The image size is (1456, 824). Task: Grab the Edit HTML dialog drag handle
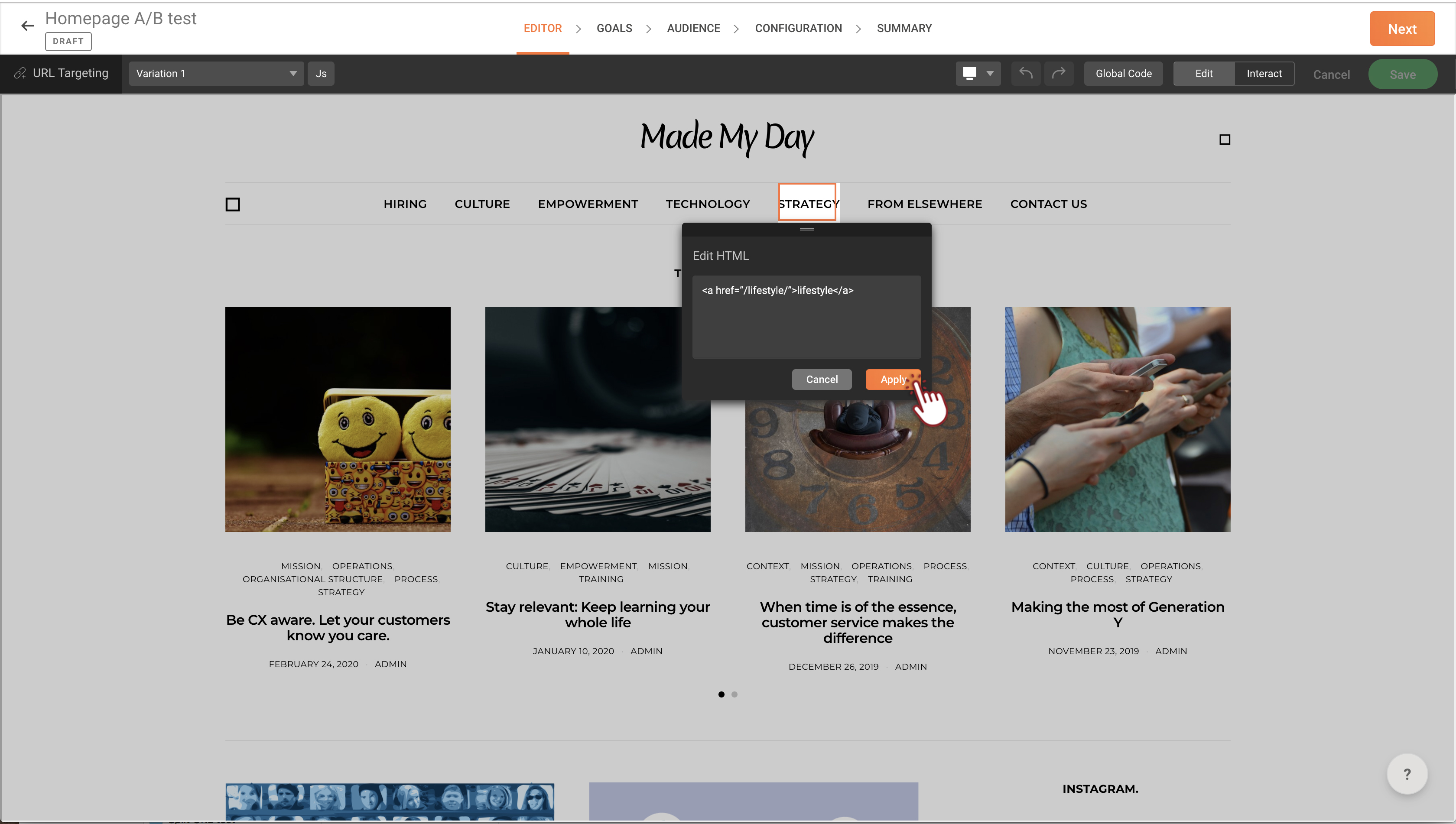coord(806,229)
